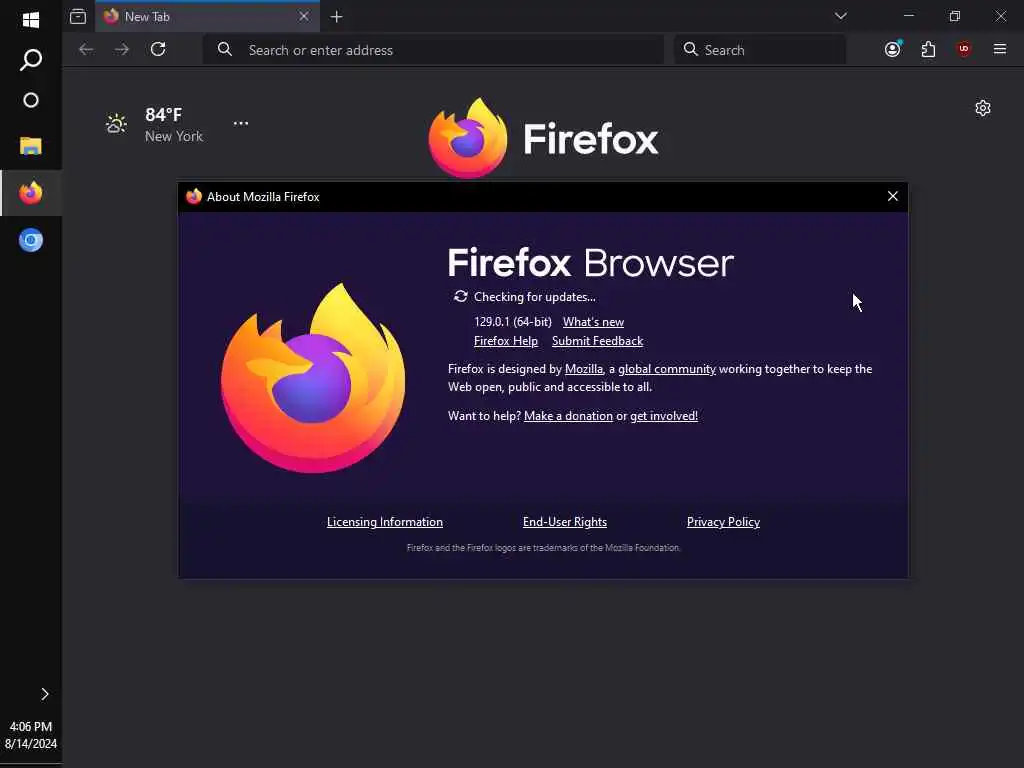Open the 84°F New York weather widget

(155, 125)
